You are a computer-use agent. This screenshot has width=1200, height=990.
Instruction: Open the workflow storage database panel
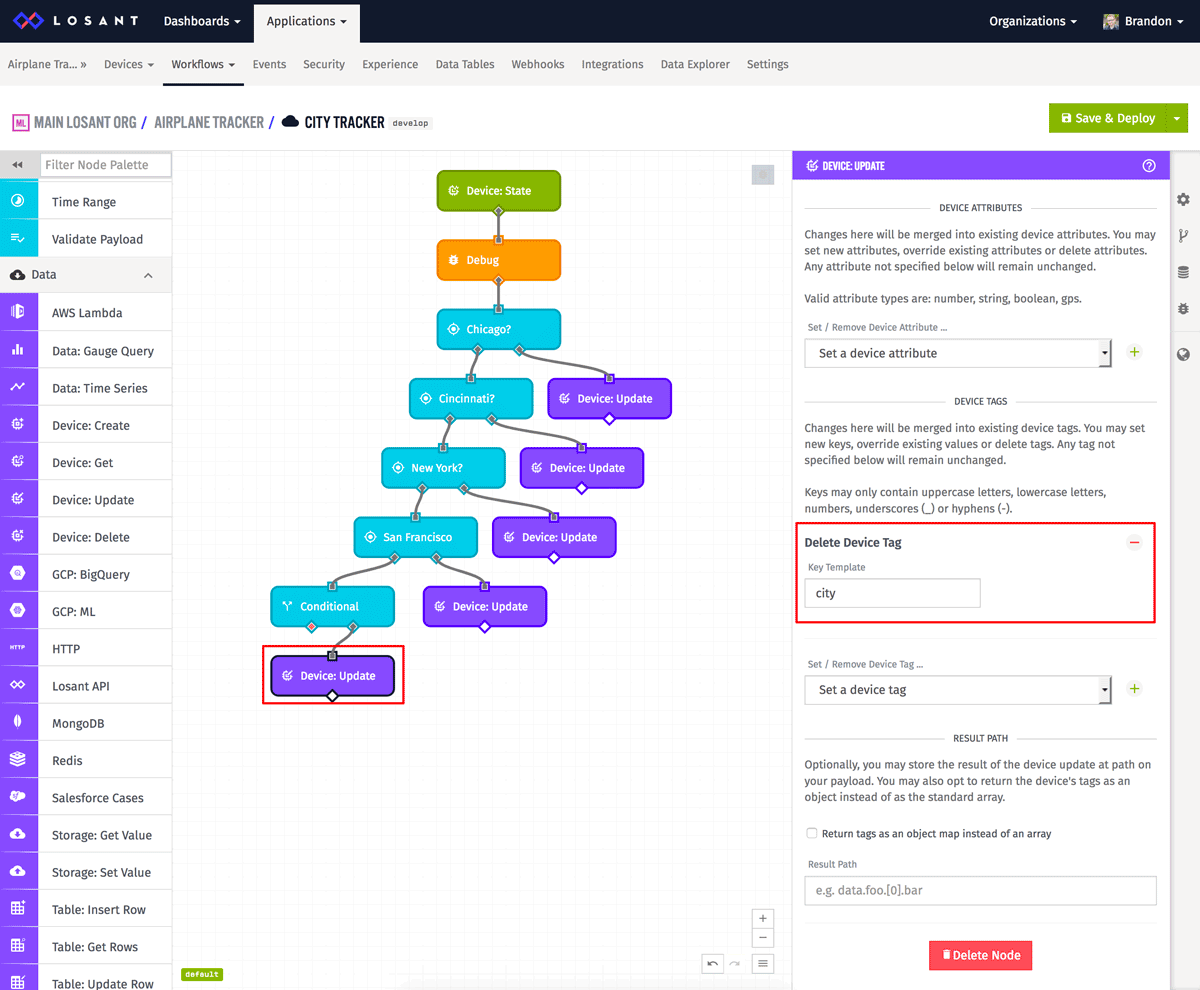(1183, 271)
